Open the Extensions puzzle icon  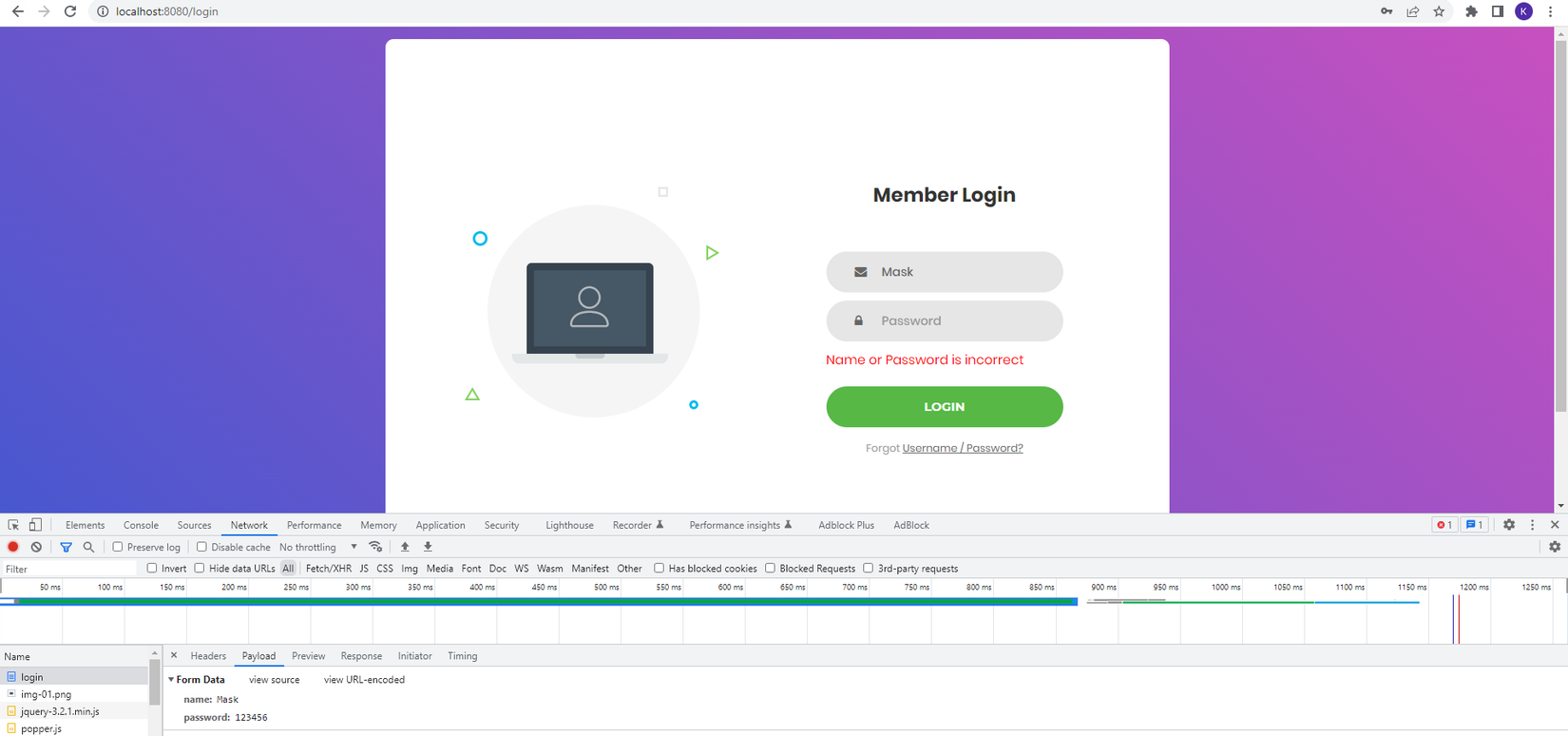[x=1471, y=11]
